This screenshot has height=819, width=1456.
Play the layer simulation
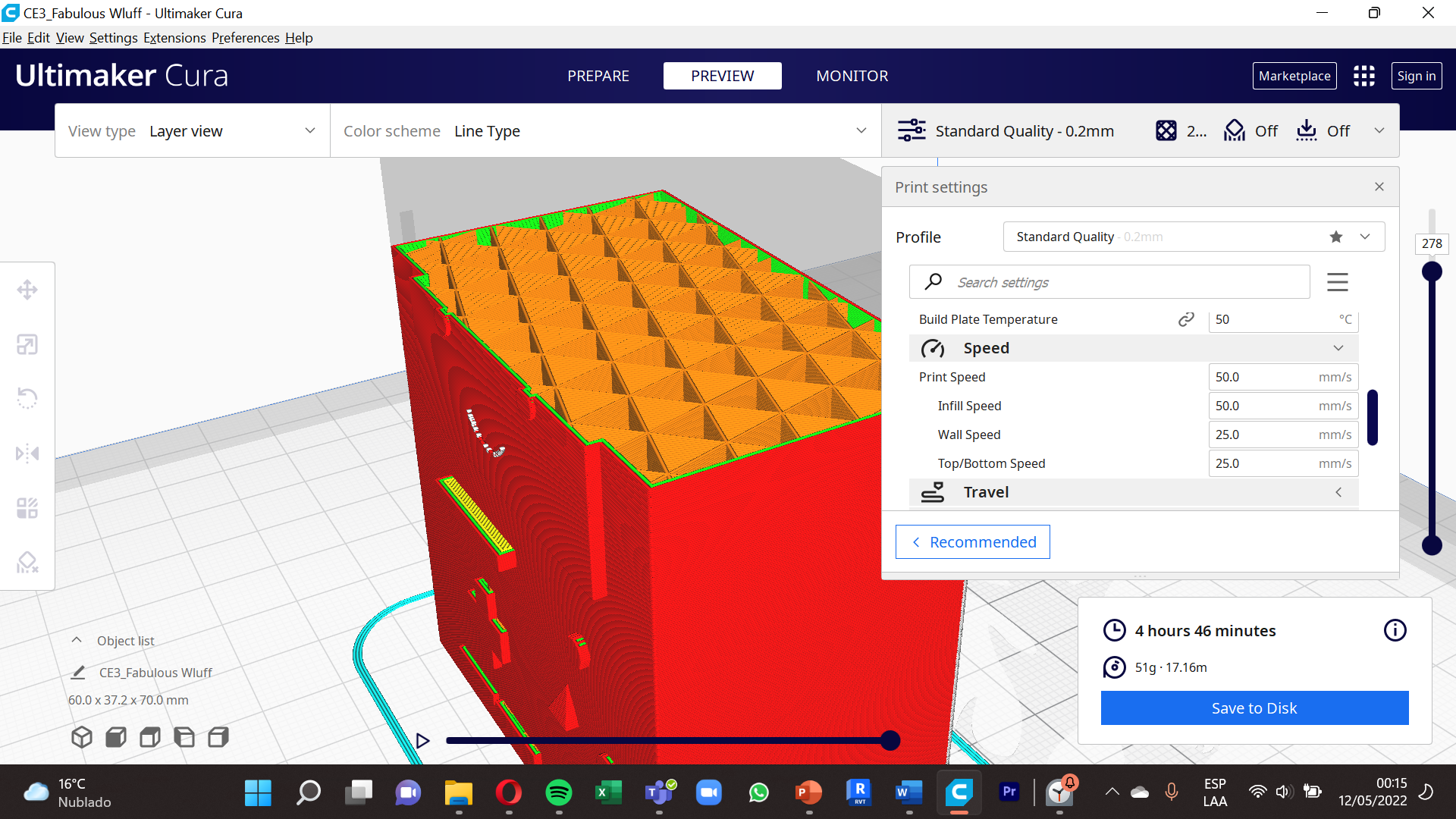(423, 740)
